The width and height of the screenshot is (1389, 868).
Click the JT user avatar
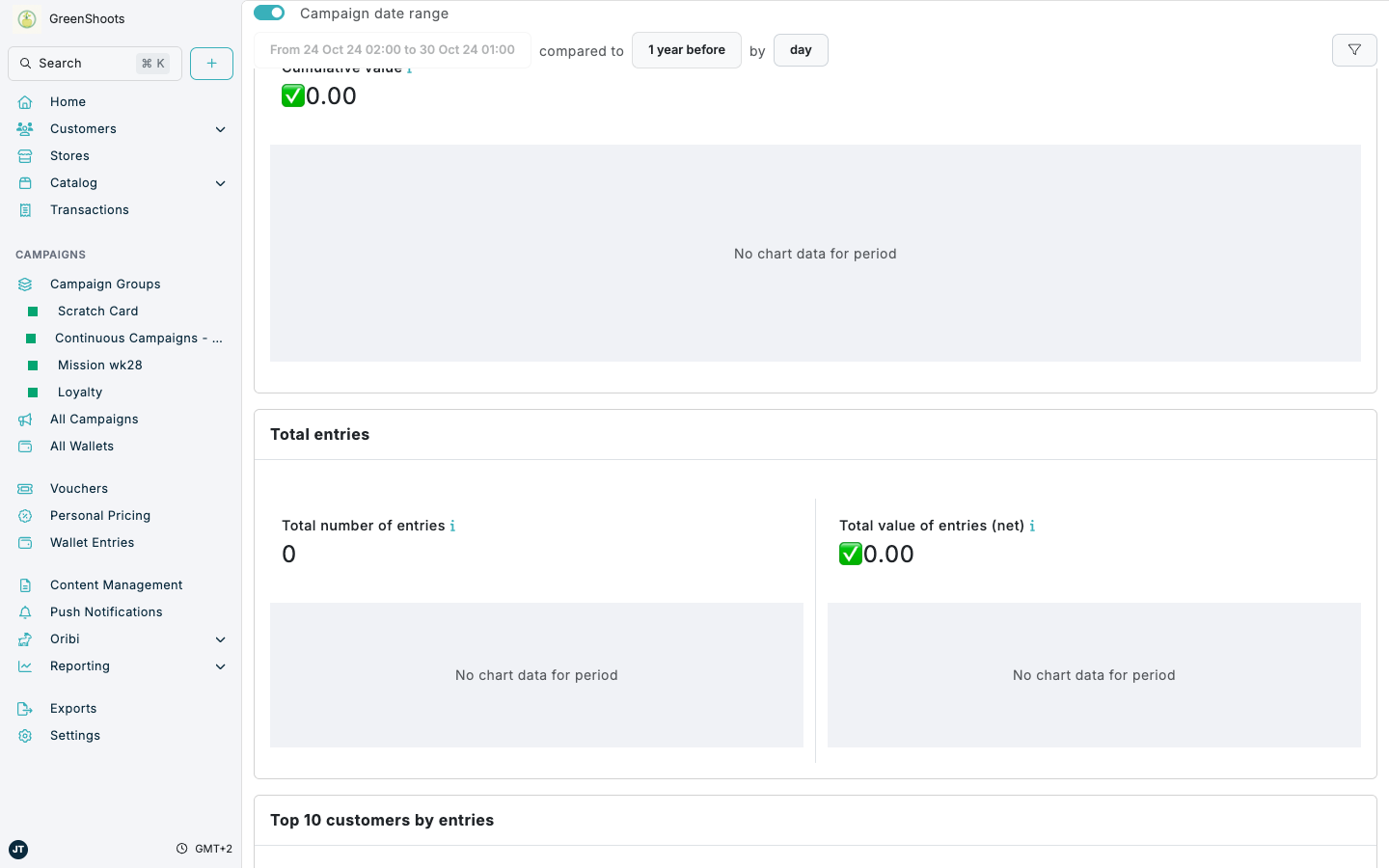pos(18,850)
